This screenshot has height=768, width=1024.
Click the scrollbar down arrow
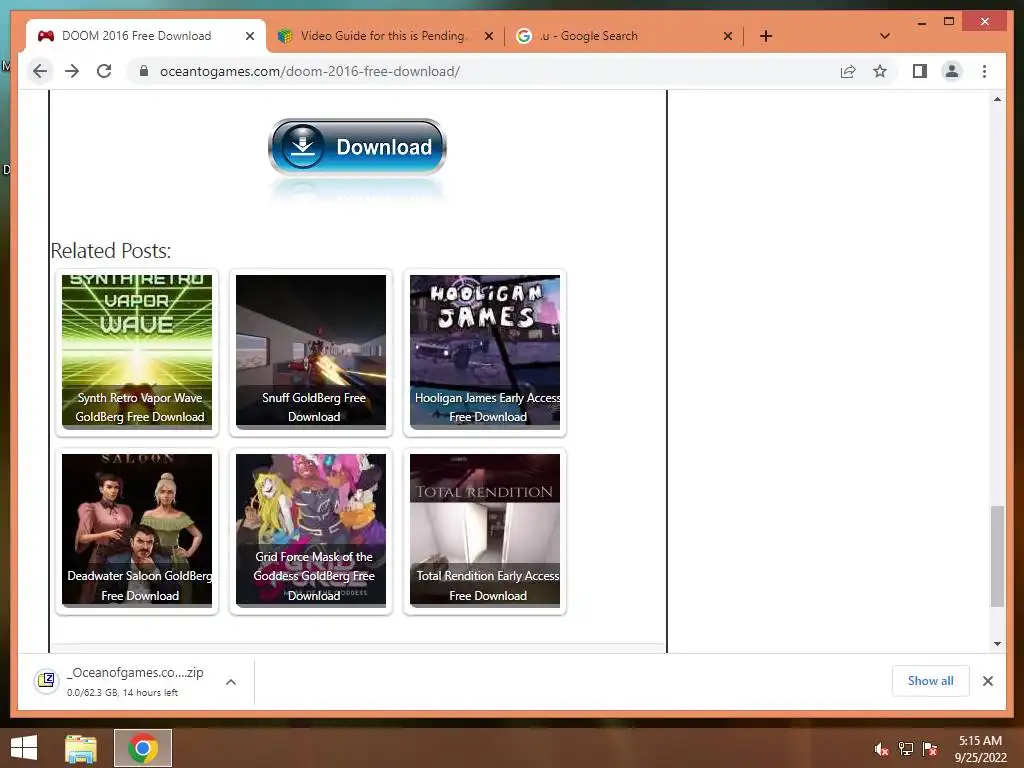997,643
